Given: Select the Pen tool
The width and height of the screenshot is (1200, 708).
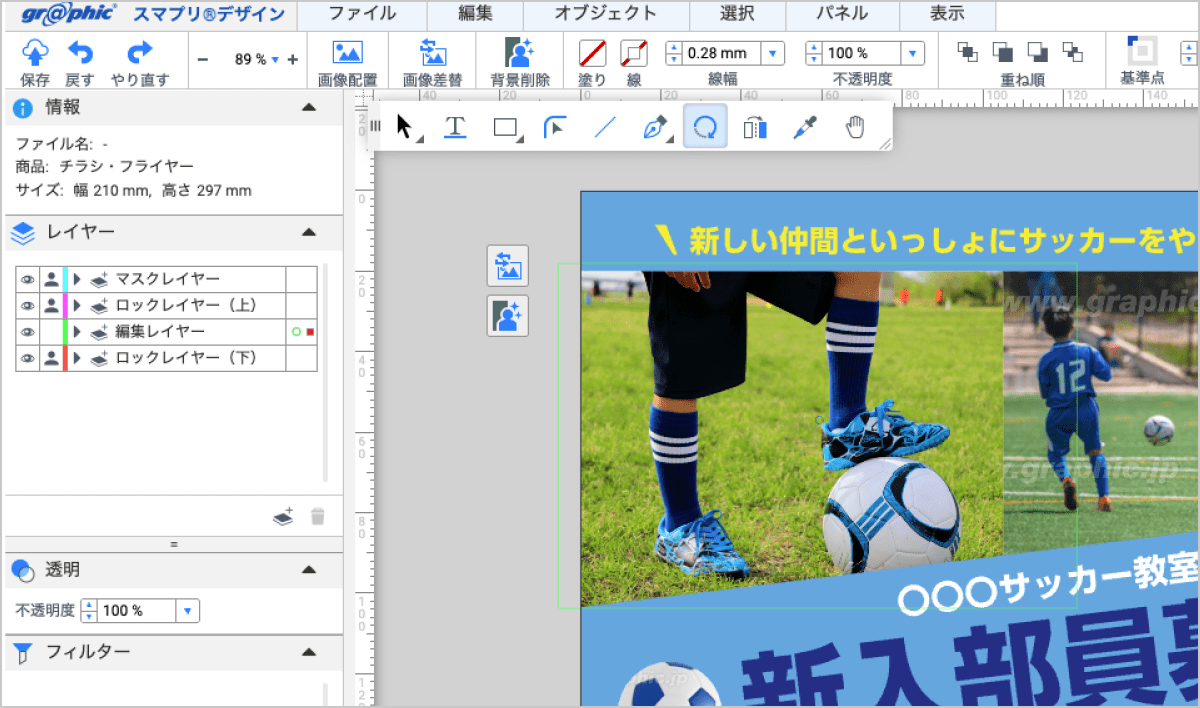Looking at the screenshot, I should coord(654,126).
